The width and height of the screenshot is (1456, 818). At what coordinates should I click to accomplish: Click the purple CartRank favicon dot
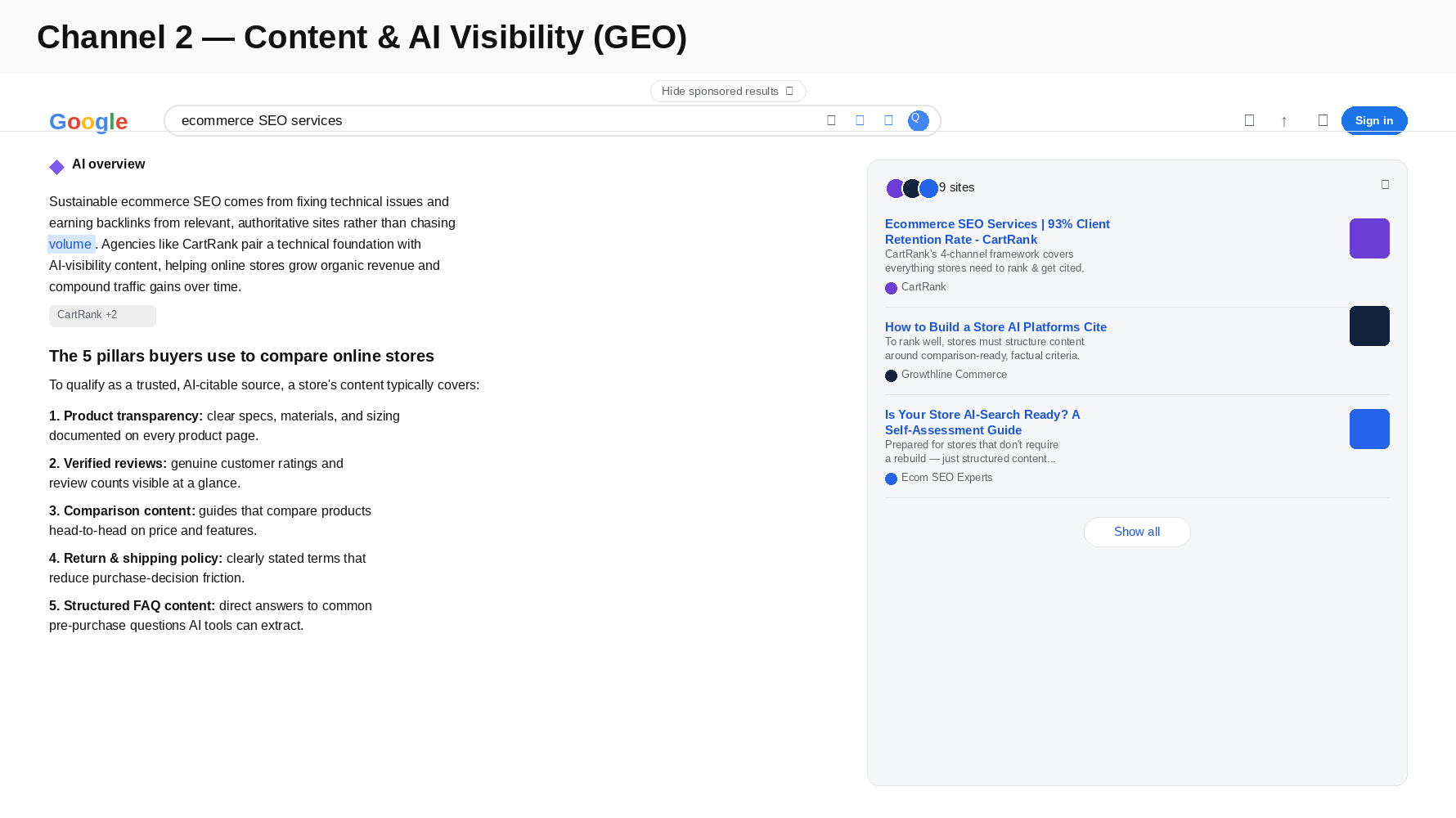891,288
